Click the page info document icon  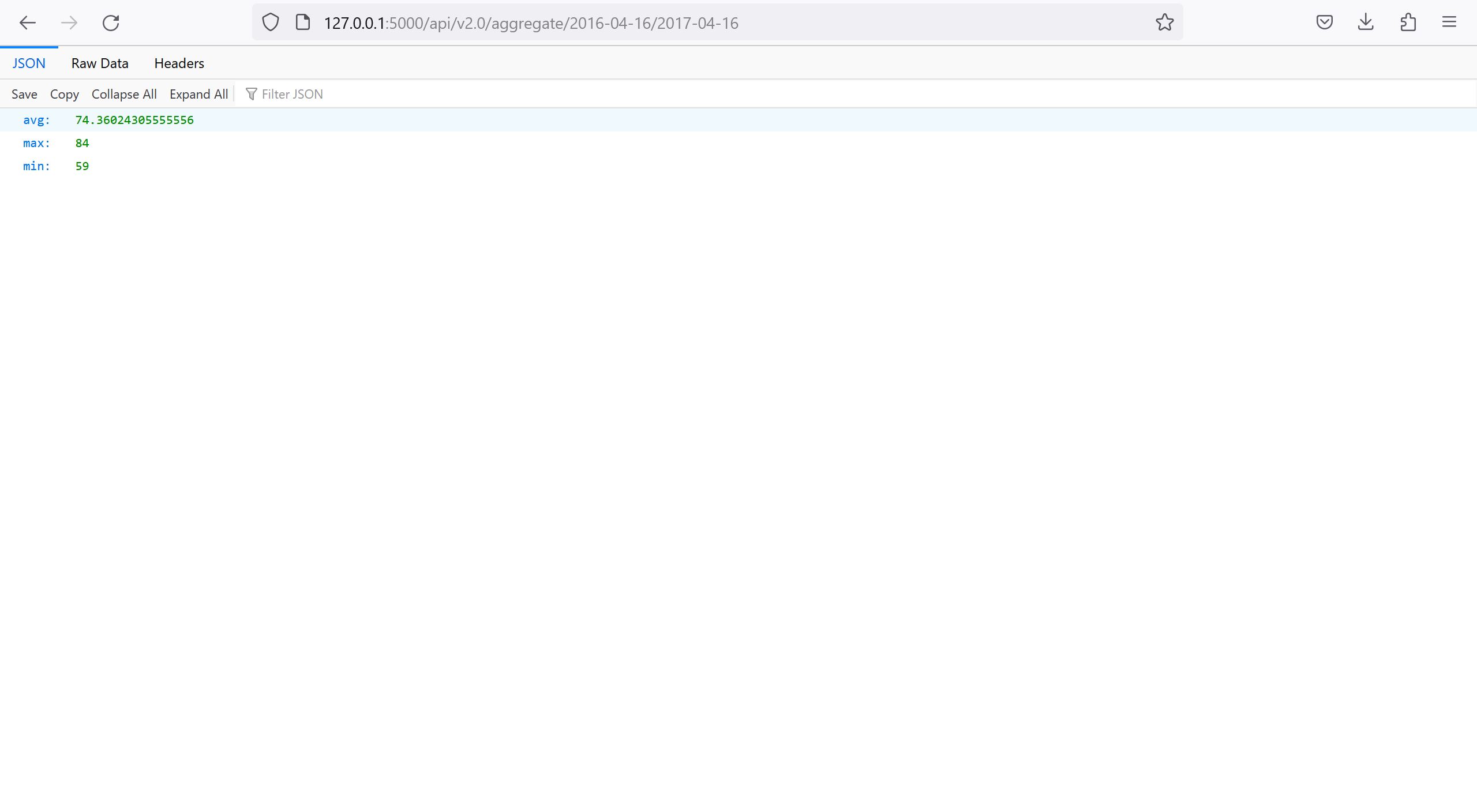(303, 22)
